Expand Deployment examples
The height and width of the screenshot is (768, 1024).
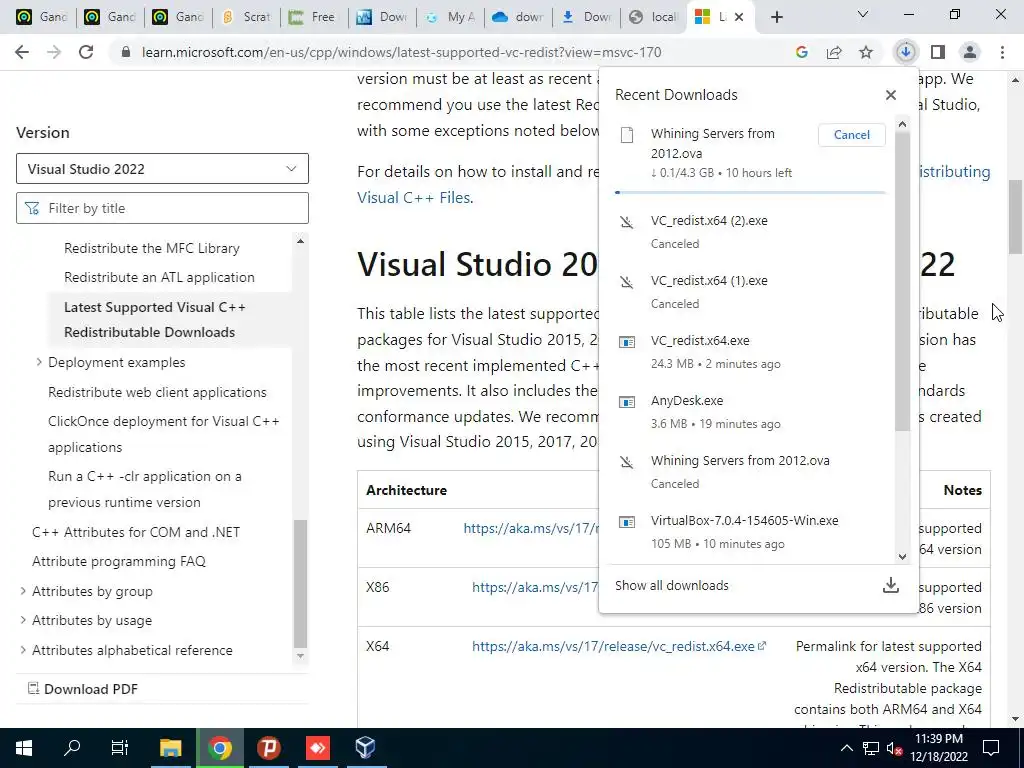point(39,362)
